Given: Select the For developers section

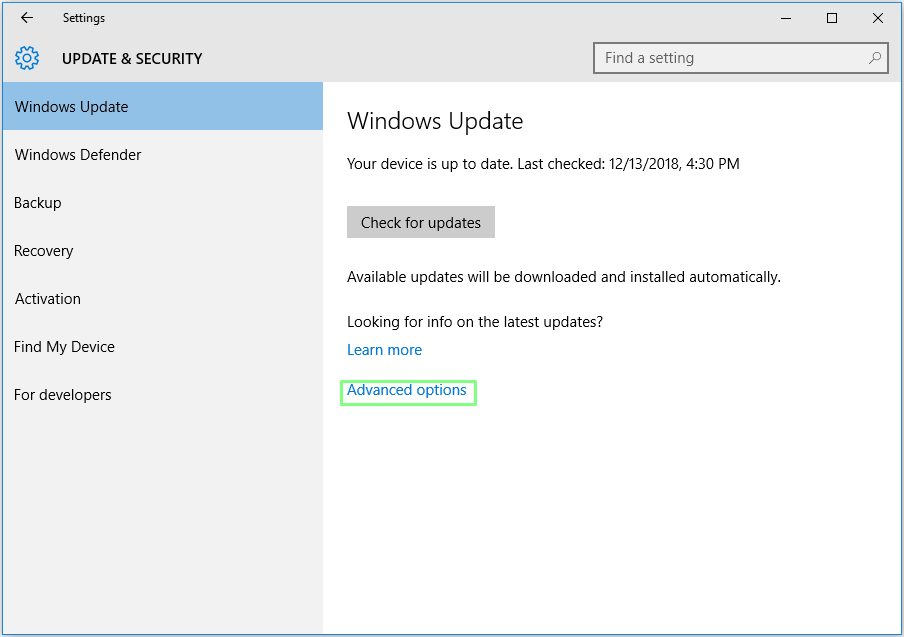Looking at the screenshot, I should point(63,395).
